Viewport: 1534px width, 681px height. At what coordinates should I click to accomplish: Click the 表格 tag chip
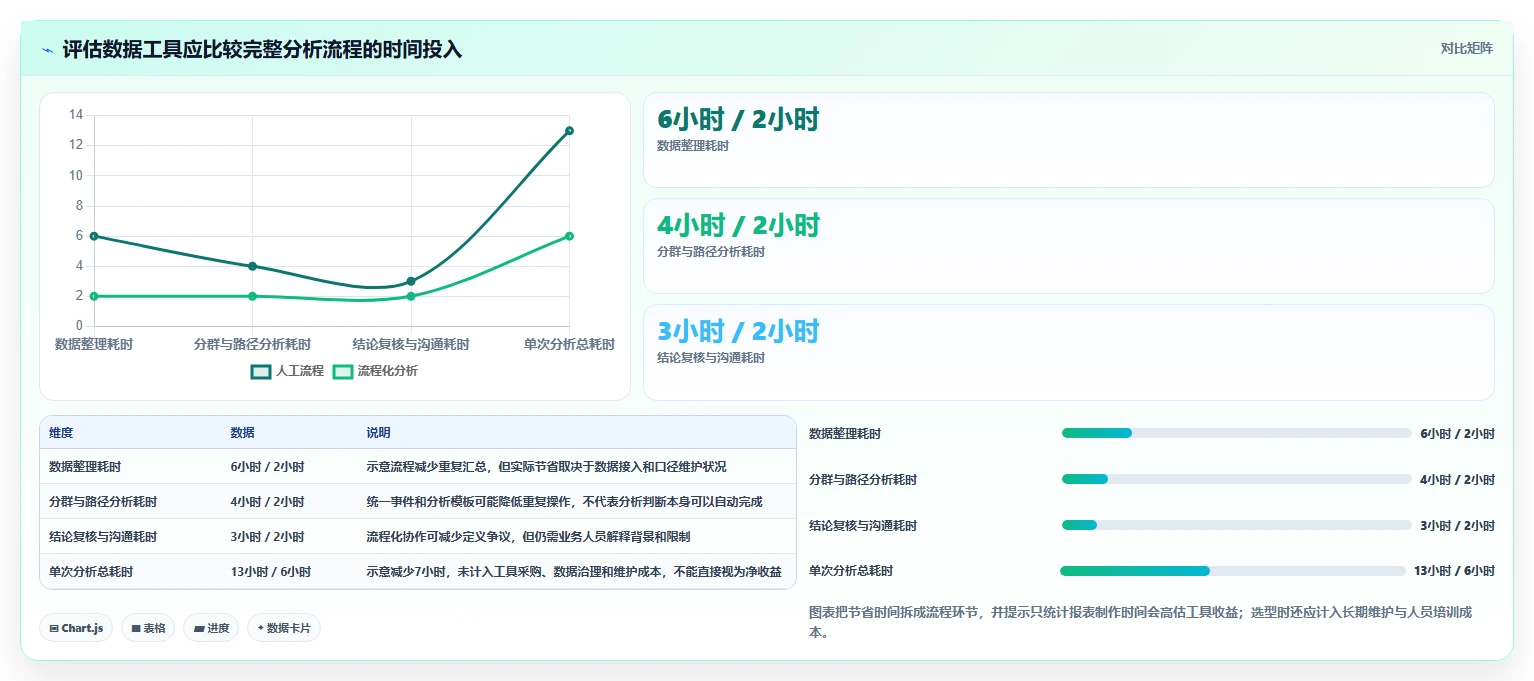click(x=149, y=628)
